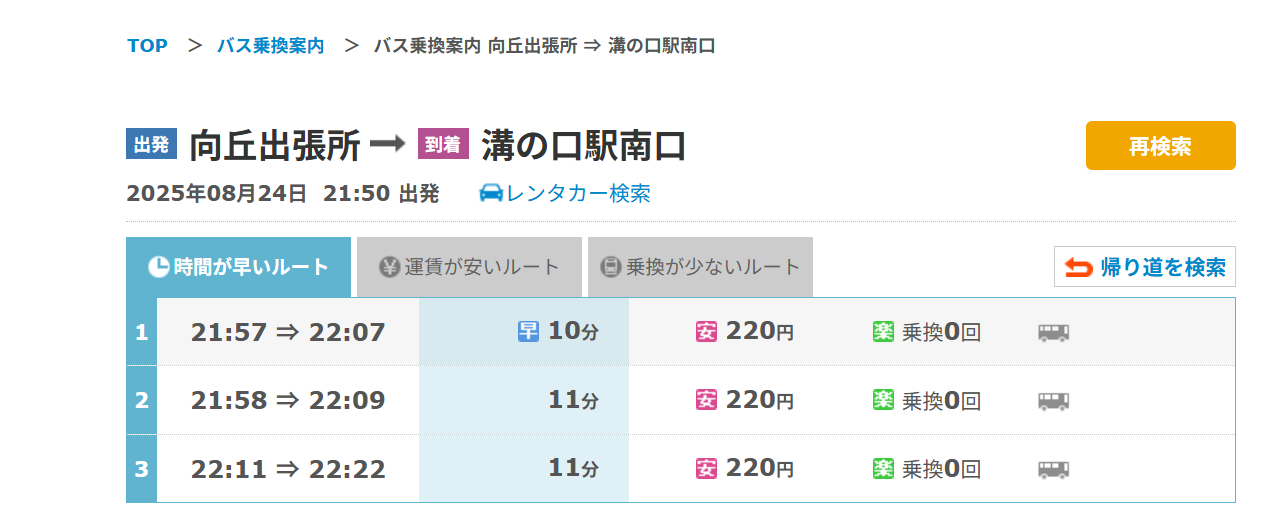Viewport: 1282px width, 525px height.
Task: Open the レンタカー検索 link
Action: [x=578, y=193]
